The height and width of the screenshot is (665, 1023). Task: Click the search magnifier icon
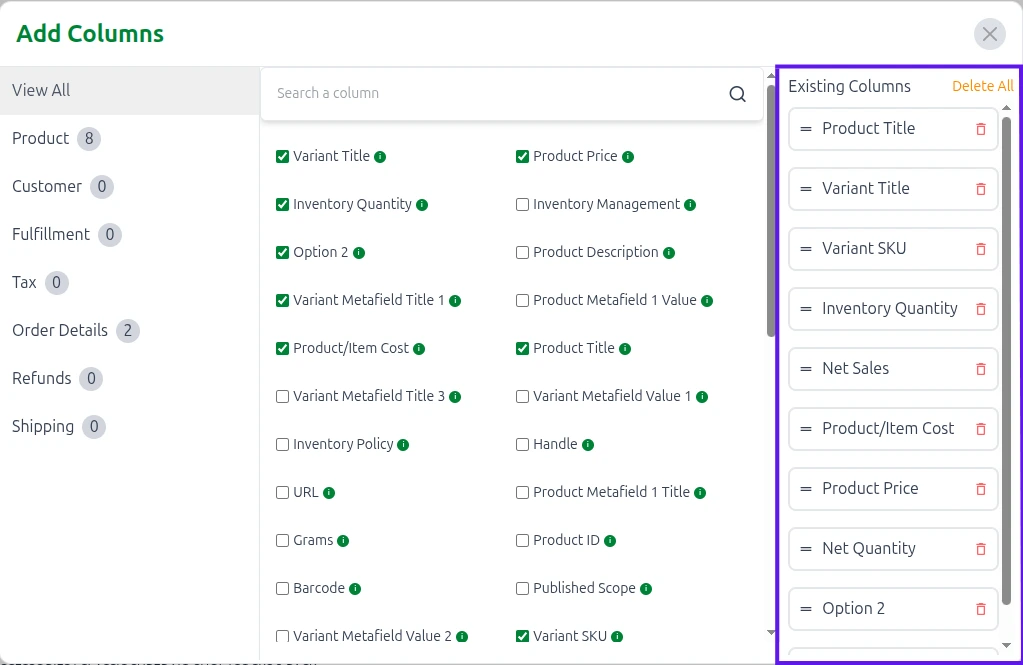[737, 94]
